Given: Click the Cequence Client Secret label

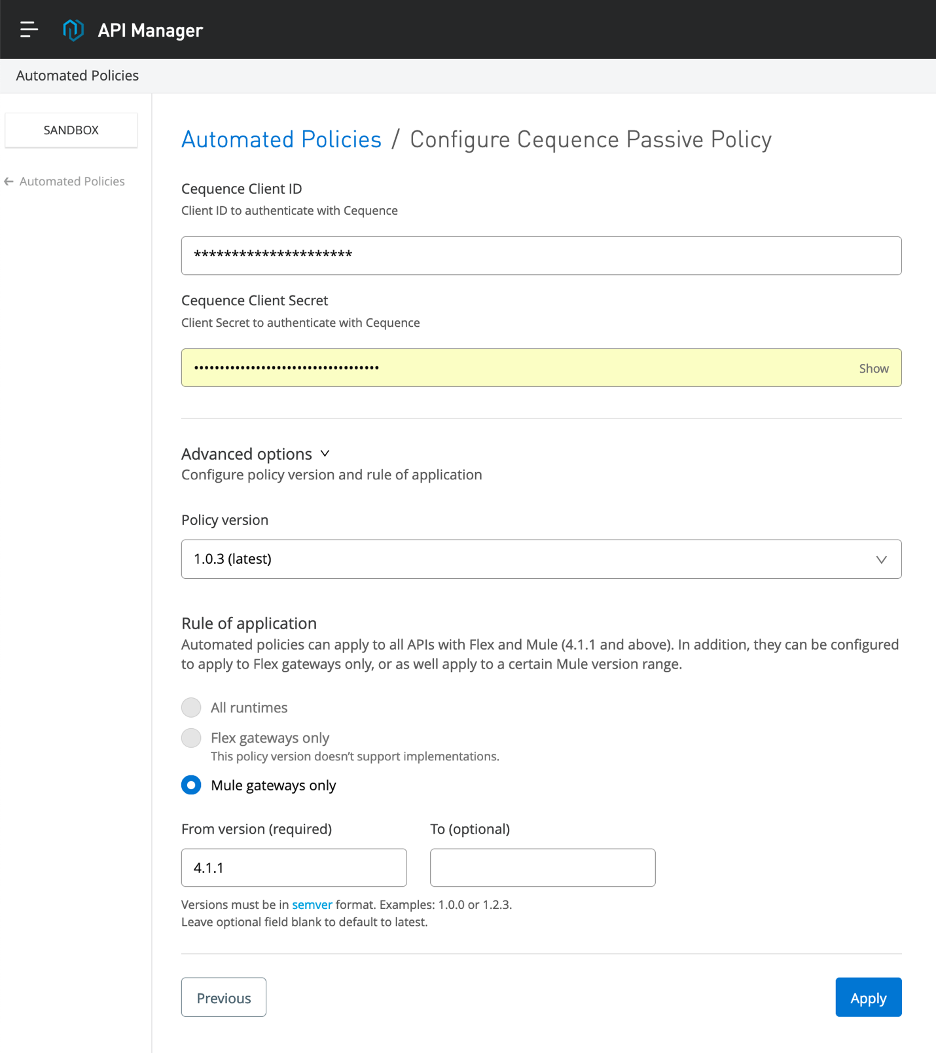Looking at the screenshot, I should (255, 300).
